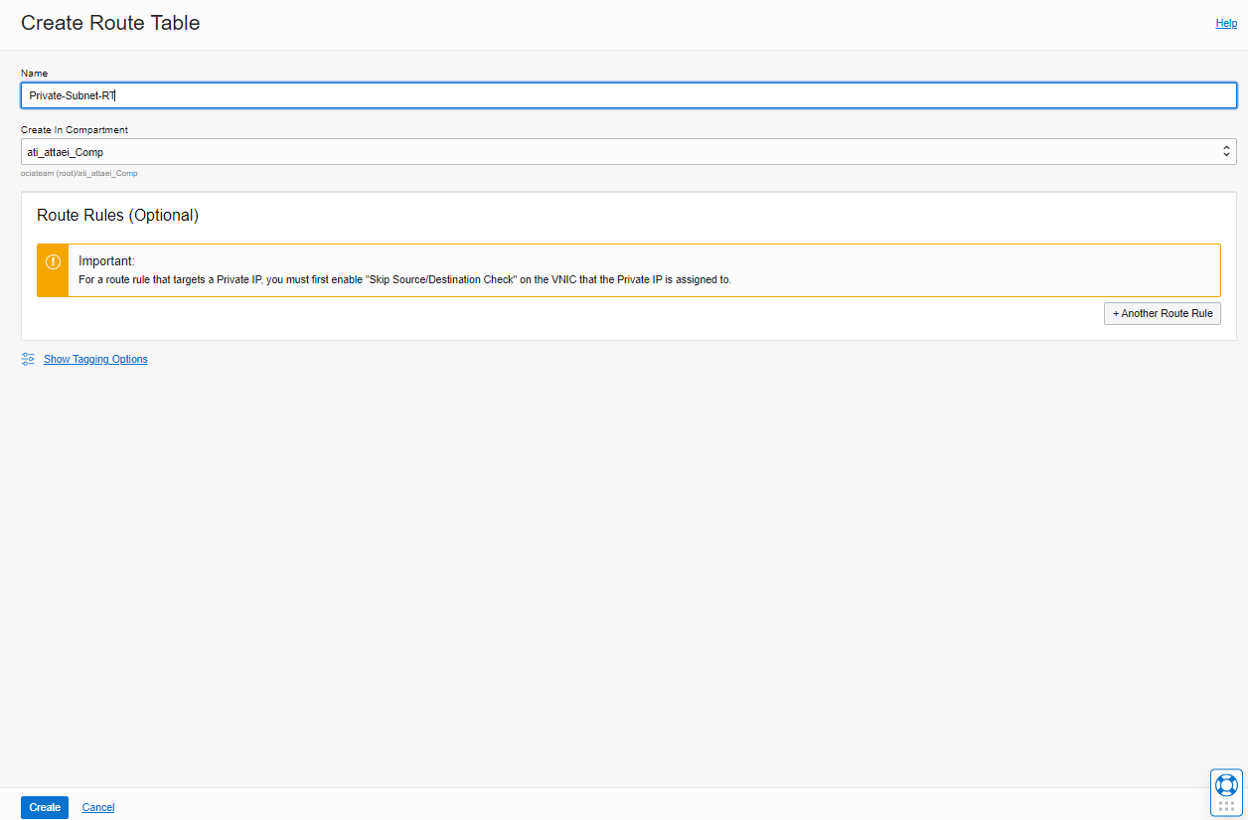Image resolution: width=1251 pixels, height=820 pixels.
Task: Click the up-down arrows in compartment selector
Action: coord(1226,152)
